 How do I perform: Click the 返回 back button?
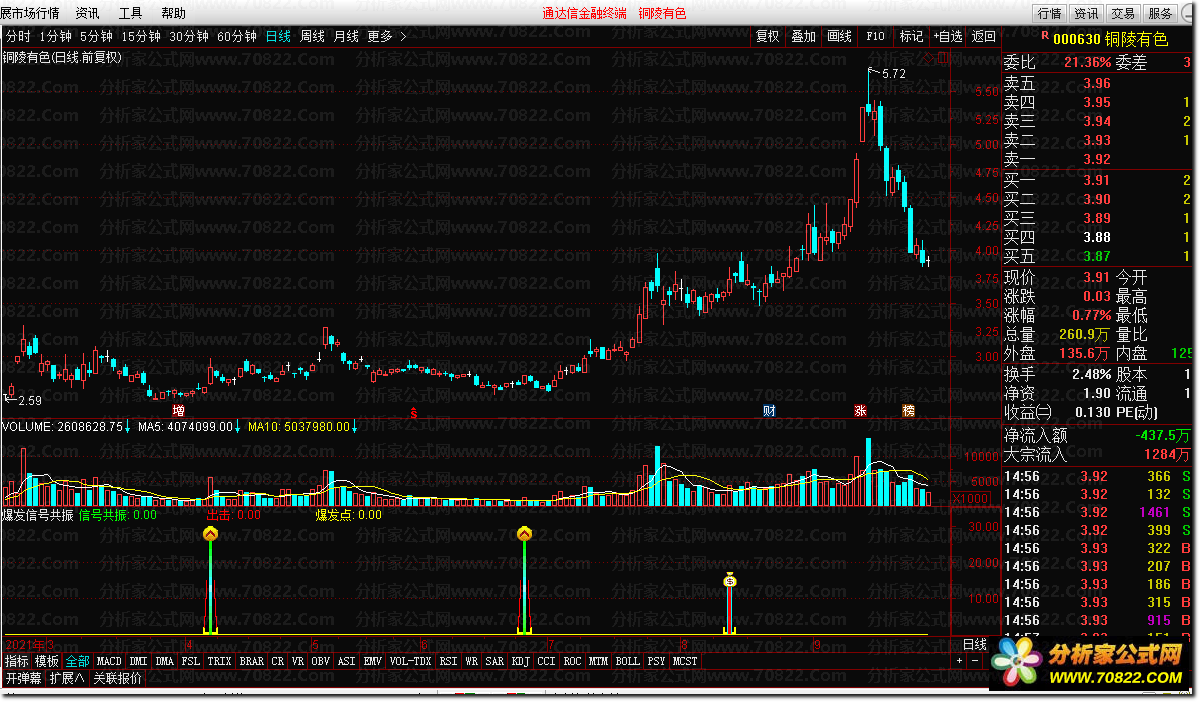pyautogui.click(x=983, y=36)
